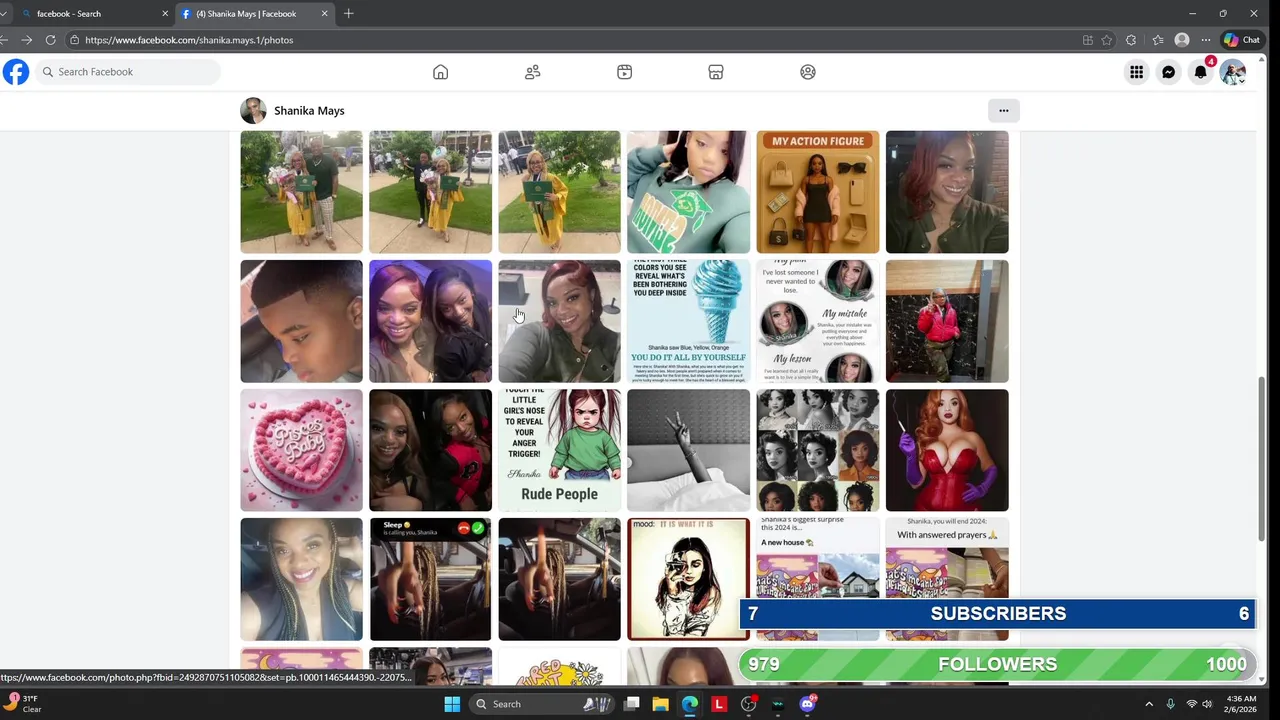
Task: Click the address bar URL
Action: (189, 40)
